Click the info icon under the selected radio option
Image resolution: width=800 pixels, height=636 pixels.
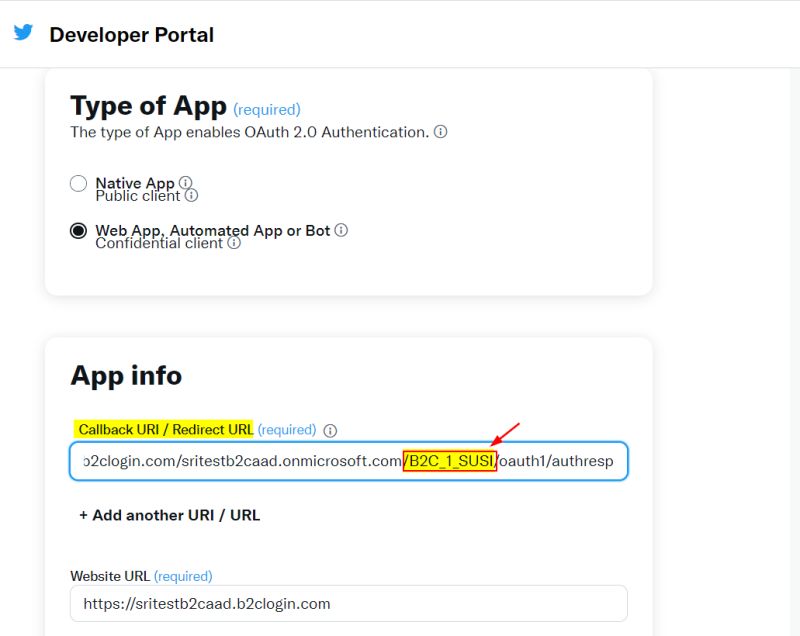233,241
